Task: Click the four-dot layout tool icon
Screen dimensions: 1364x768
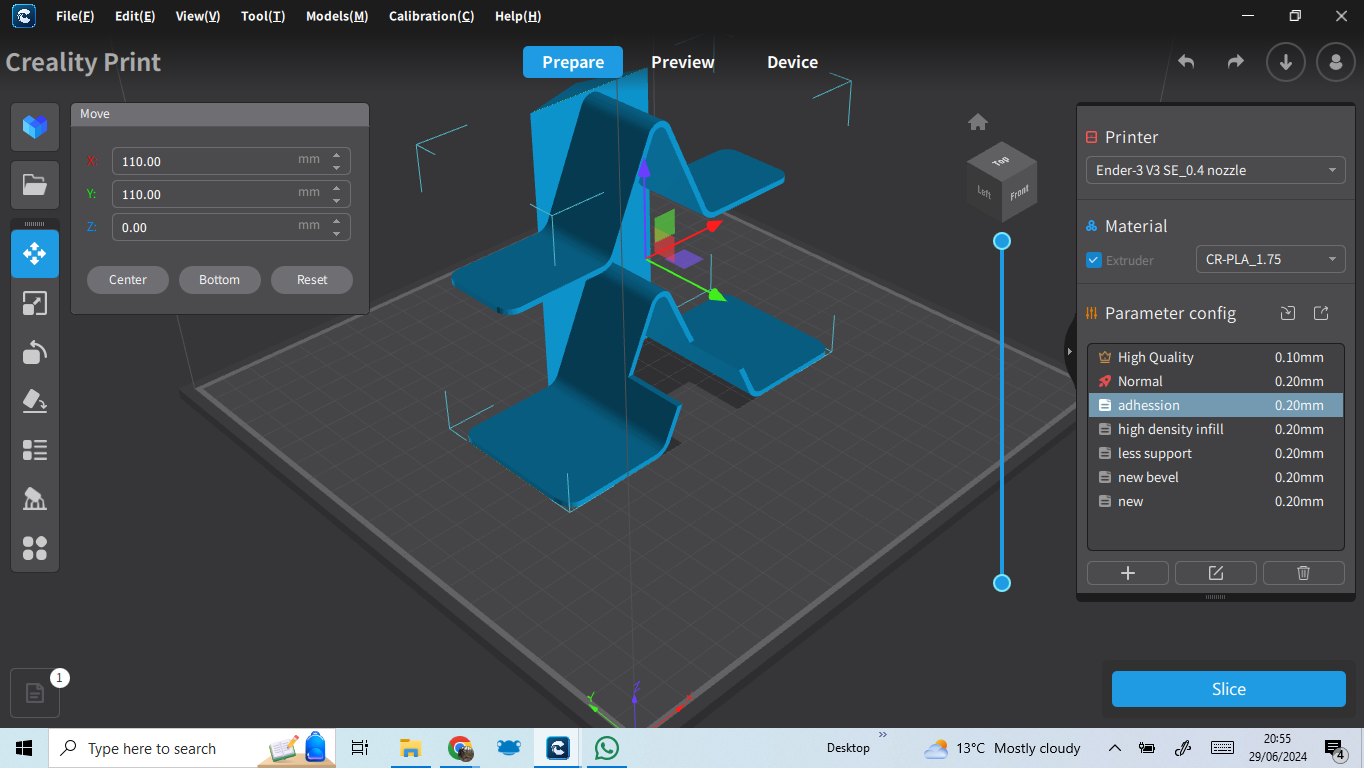Action: 35,548
